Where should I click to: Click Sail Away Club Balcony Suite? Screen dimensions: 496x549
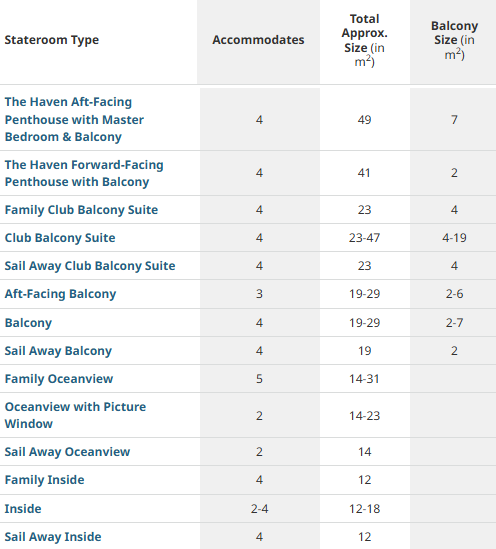(90, 266)
